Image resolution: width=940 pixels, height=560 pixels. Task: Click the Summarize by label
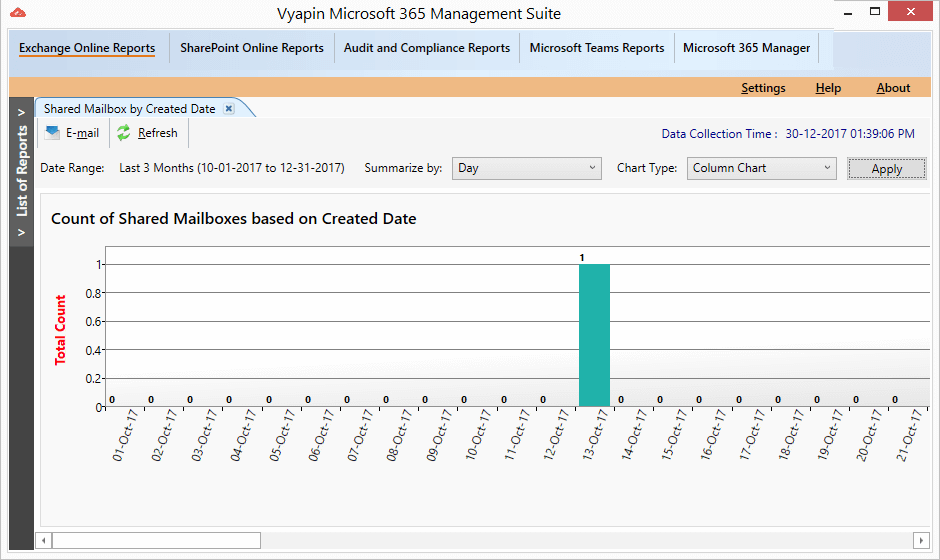pyautogui.click(x=403, y=168)
